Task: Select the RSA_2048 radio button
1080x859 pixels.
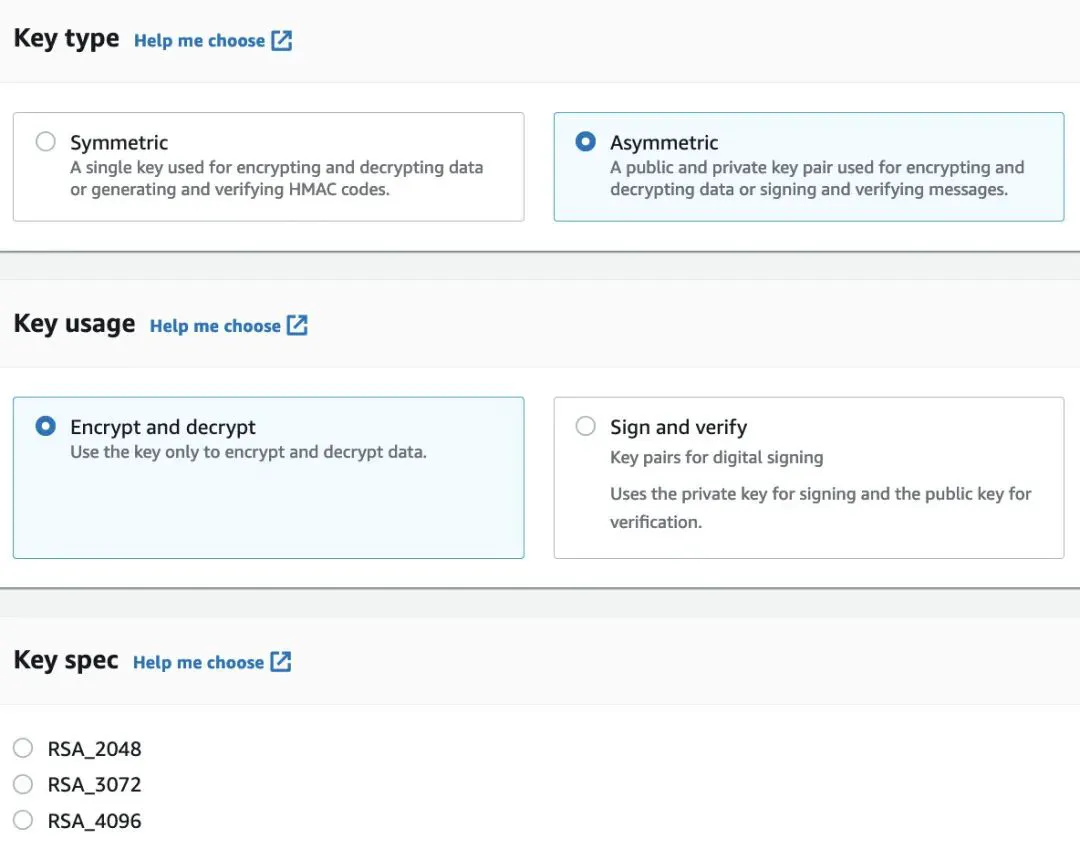Action: [x=23, y=748]
